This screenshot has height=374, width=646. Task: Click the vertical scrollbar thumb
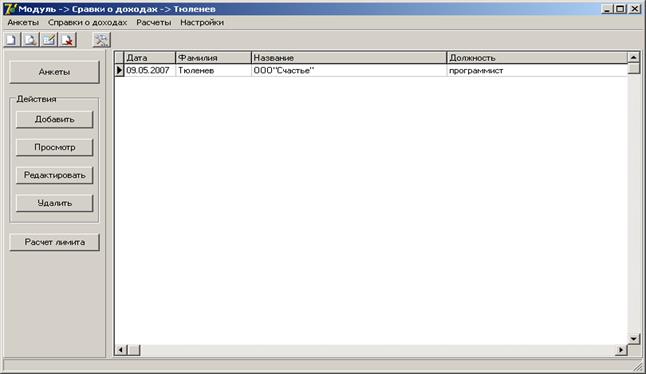point(634,68)
